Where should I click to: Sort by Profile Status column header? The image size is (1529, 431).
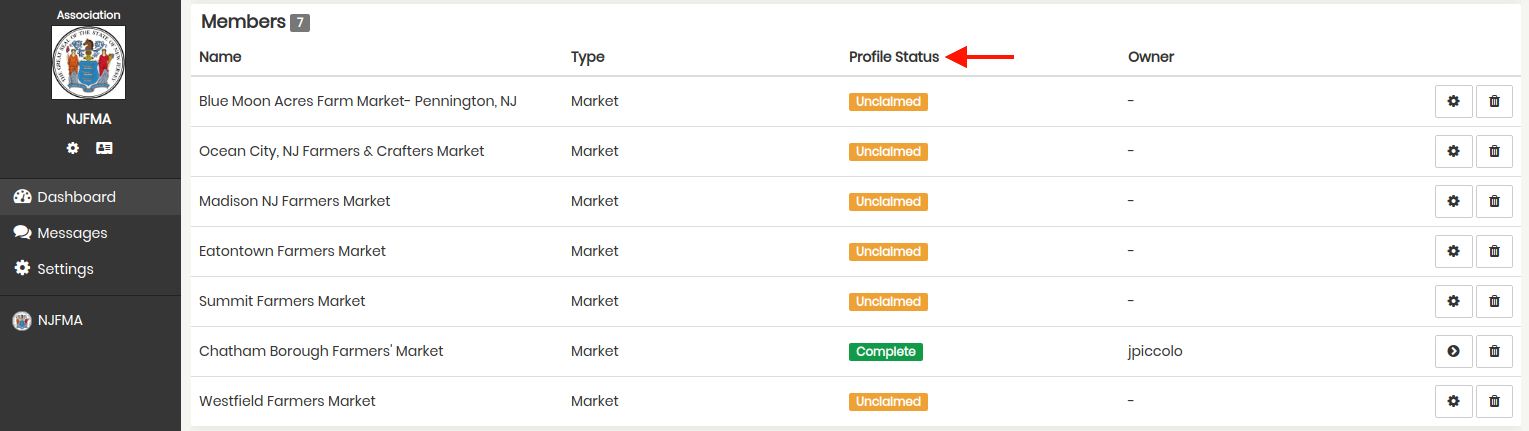click(894, 57)
